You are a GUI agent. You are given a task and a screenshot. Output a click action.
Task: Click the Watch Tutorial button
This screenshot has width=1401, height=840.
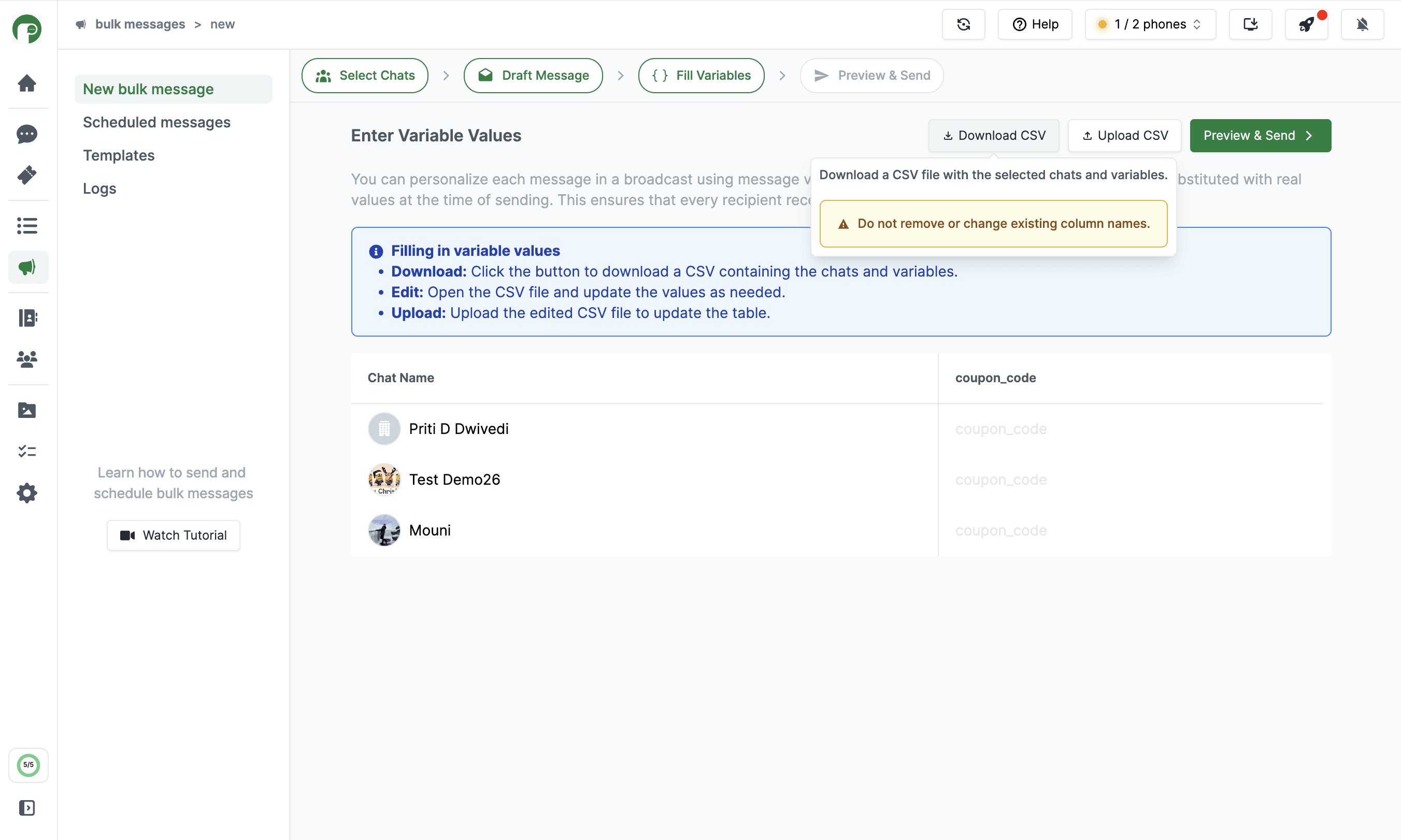pos(173,535)
